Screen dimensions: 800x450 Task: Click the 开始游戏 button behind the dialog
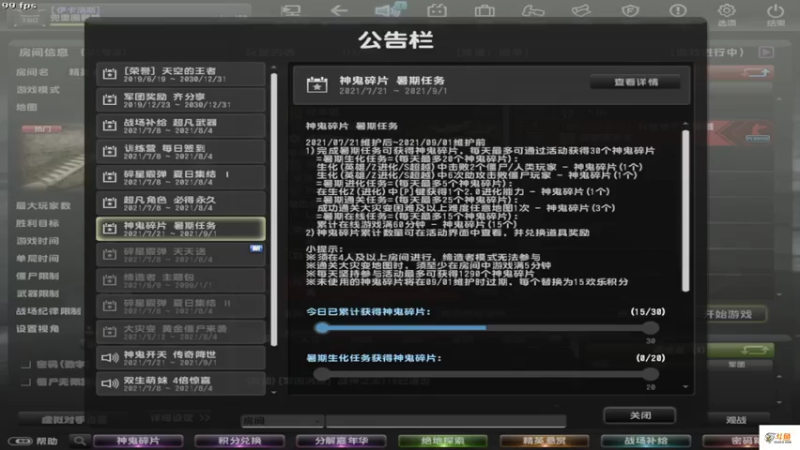pyautogui.click(x=730, y=314)
